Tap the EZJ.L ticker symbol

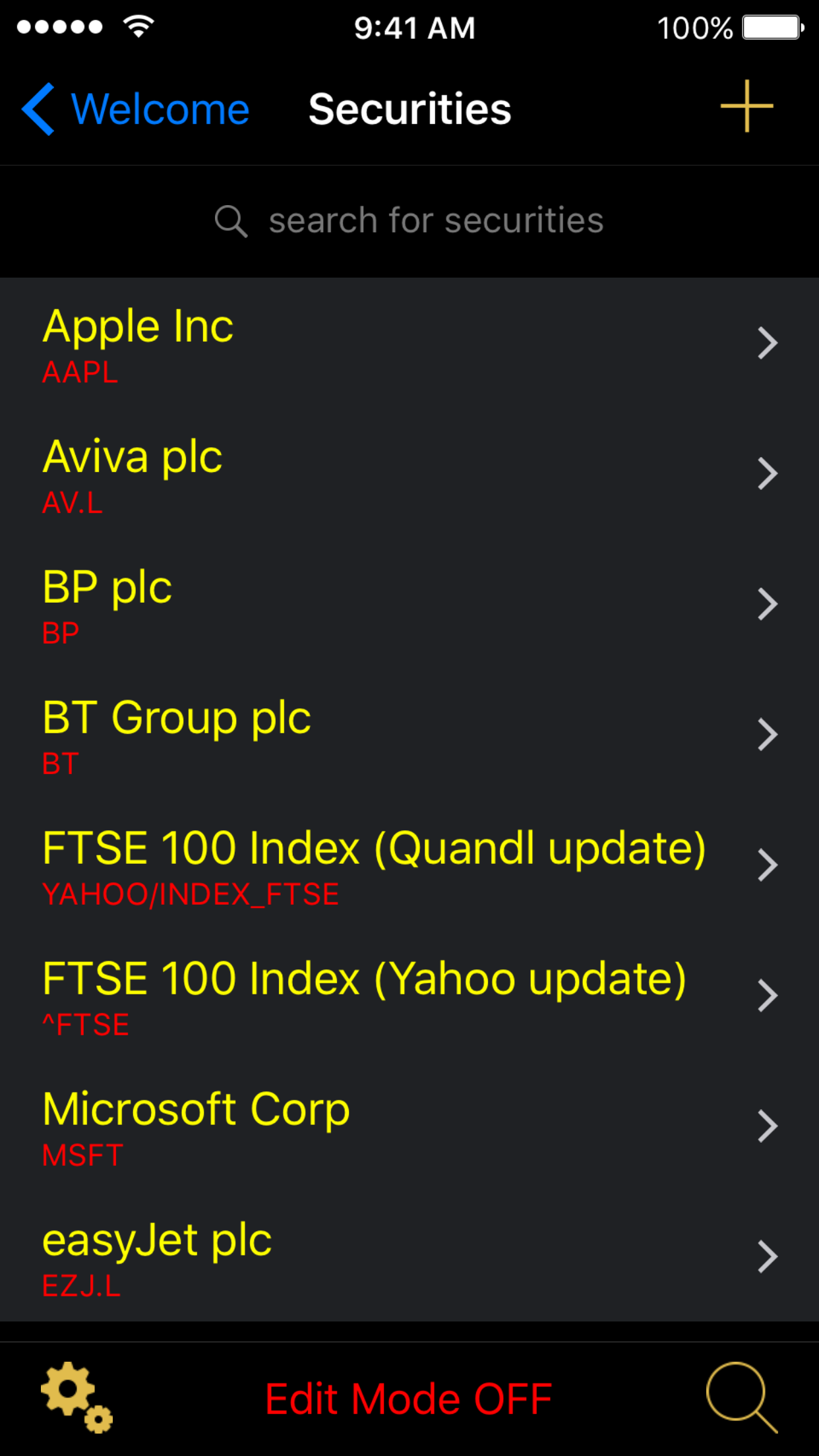coord(82,1286)
